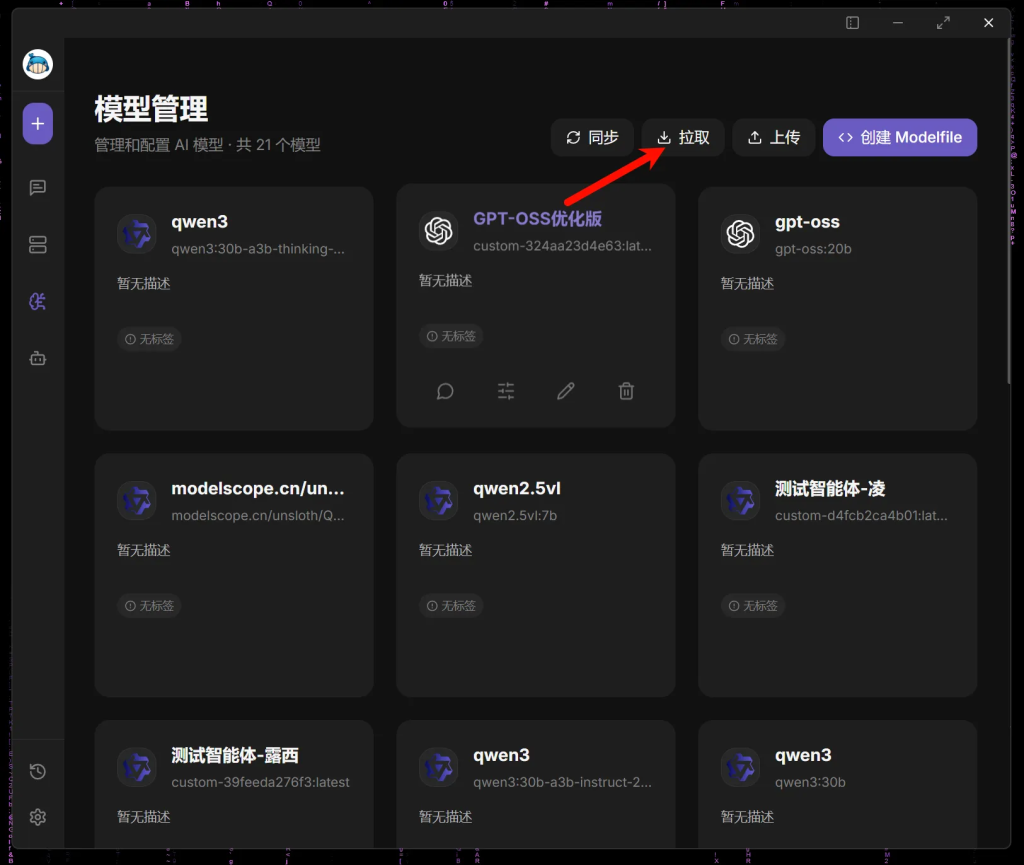Viewport: 1024px width, 865px height.
Task: Select the model management brain icon
Action: tap(38, 302)
